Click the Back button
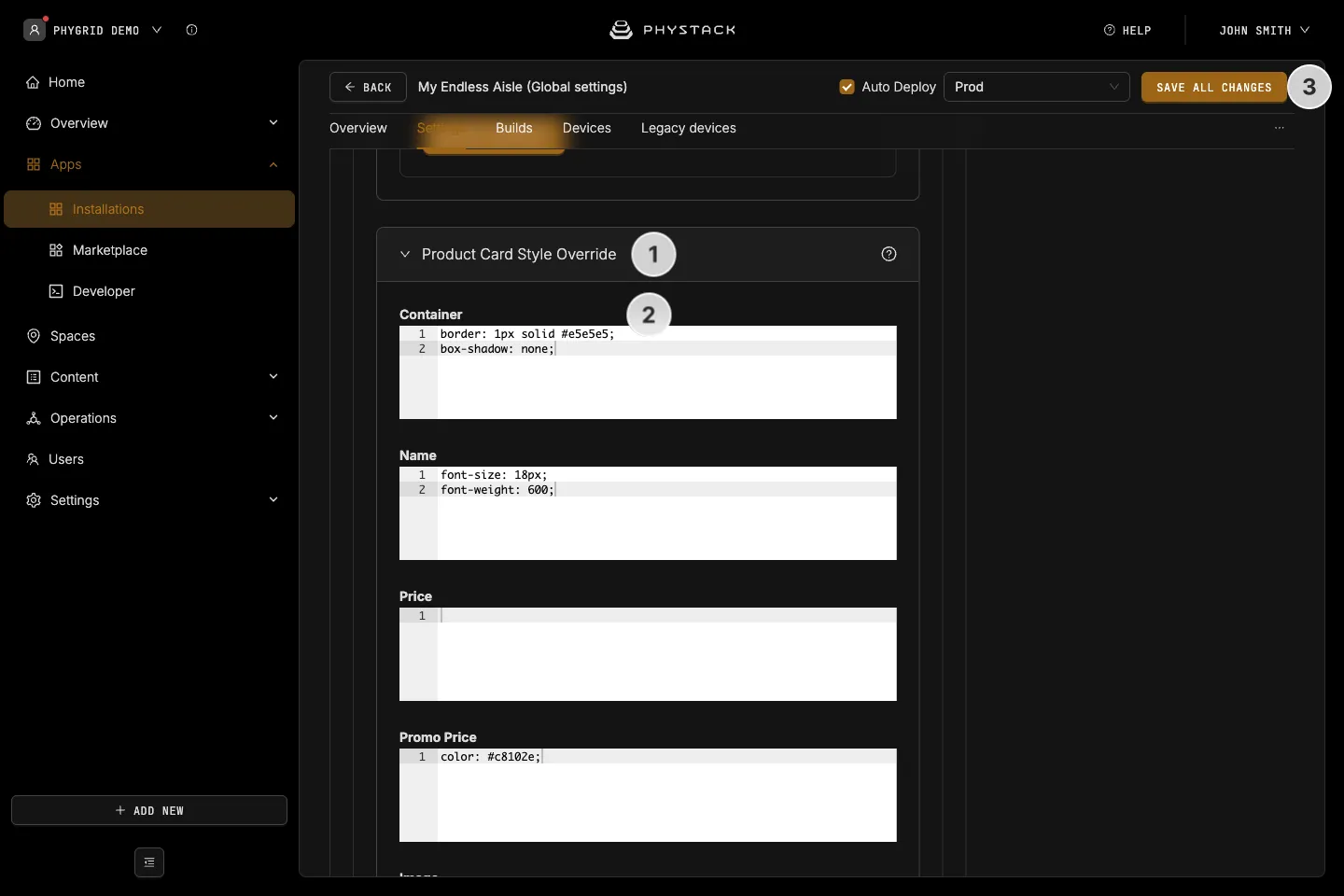Viewport: 1344px width, 896px height. [x=368, y=87]
